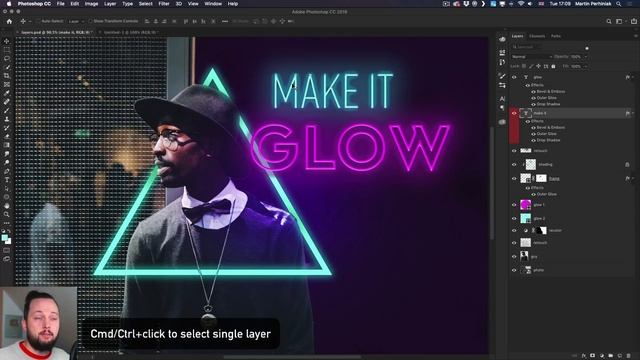Viewport: 640px width, 360px height.
Task: Click the create new layer icon
Action: 620,356
